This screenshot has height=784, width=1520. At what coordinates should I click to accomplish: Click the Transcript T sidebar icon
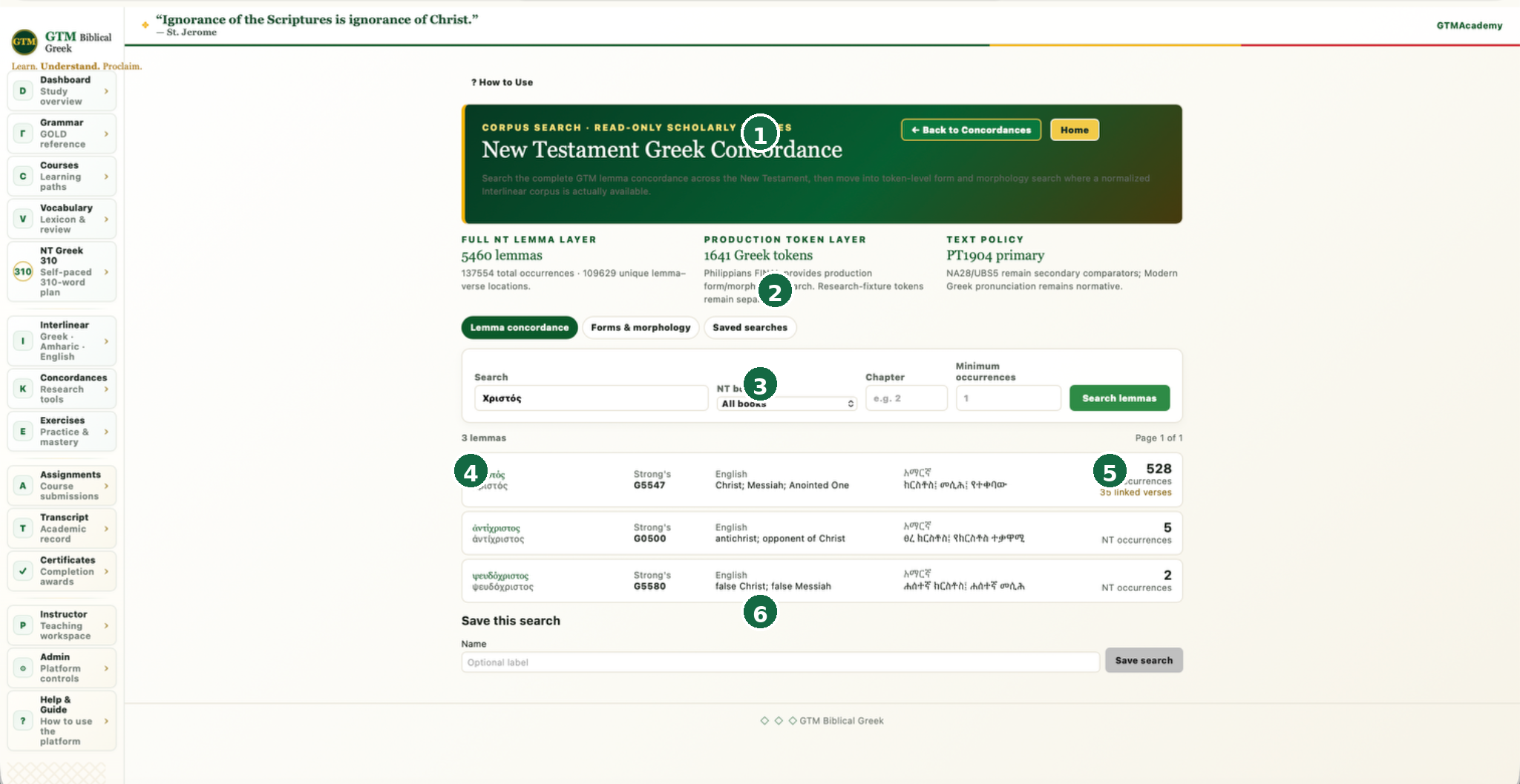[x=23, y=529]
